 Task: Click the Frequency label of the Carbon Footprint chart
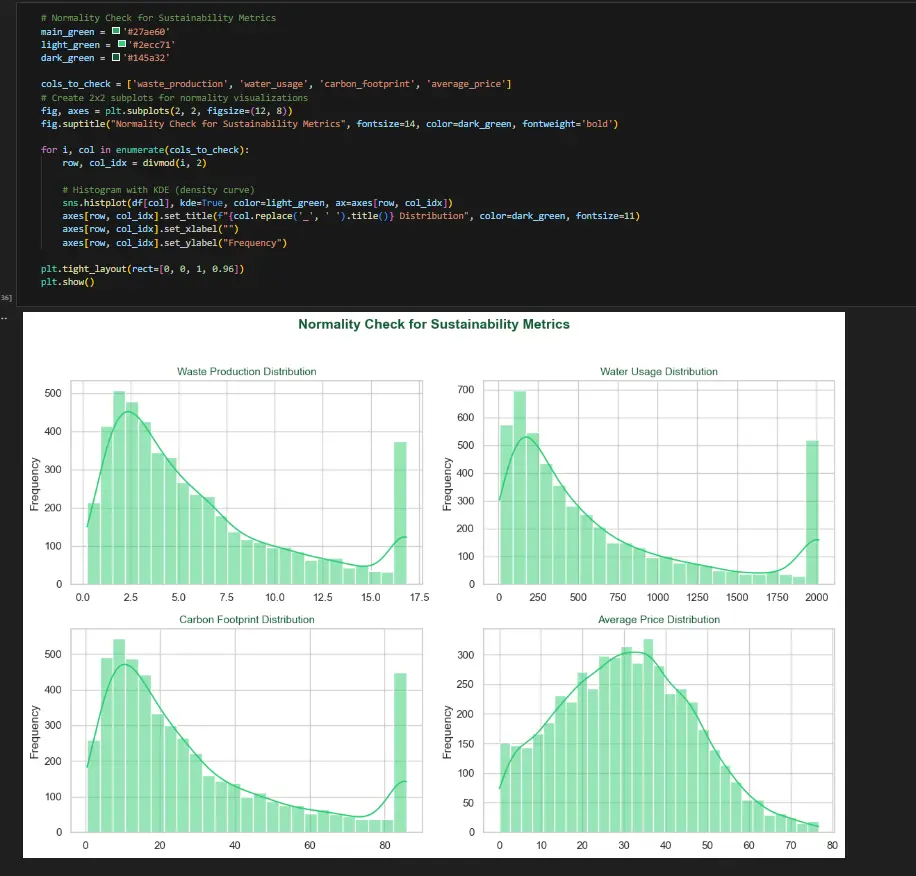[35, 732]
